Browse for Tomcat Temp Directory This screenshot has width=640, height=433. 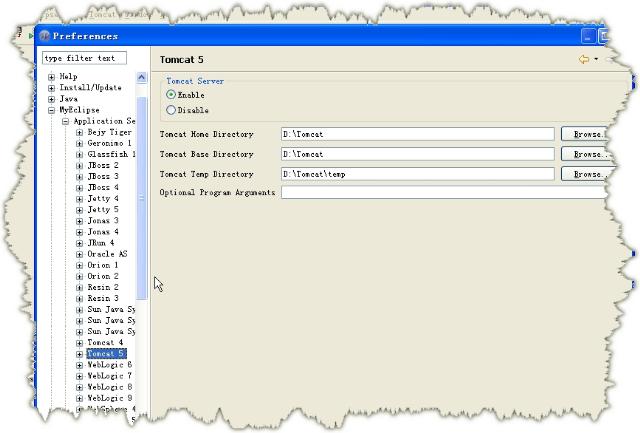click(x=586, y=174)
